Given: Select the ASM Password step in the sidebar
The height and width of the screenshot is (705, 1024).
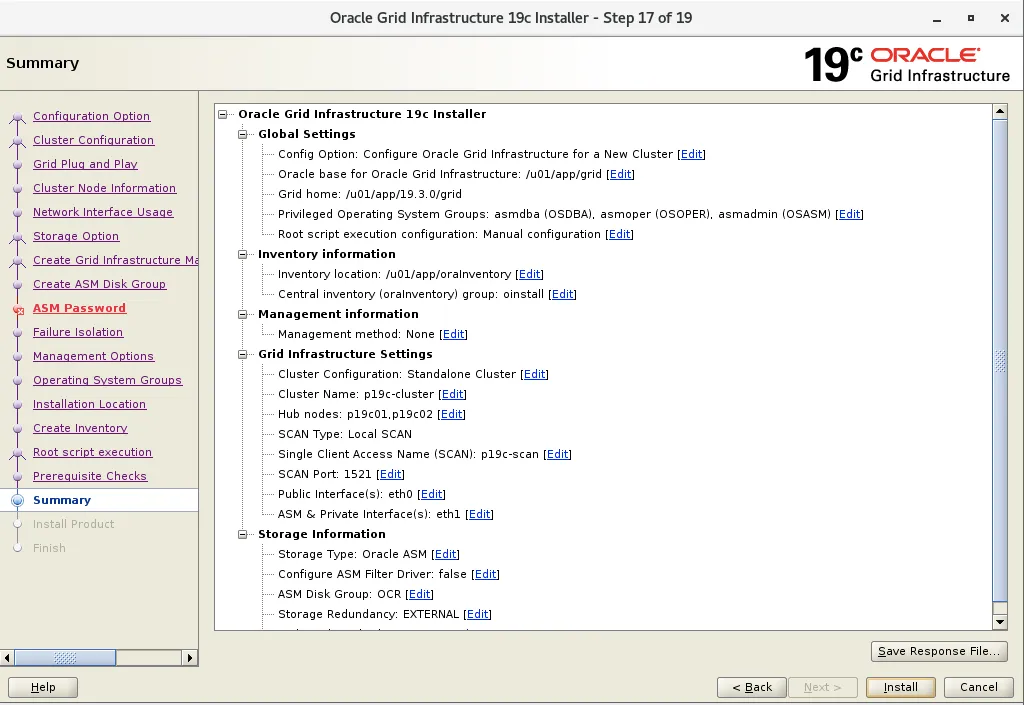Looking at the screenshot, I should (x=79, y=308).
